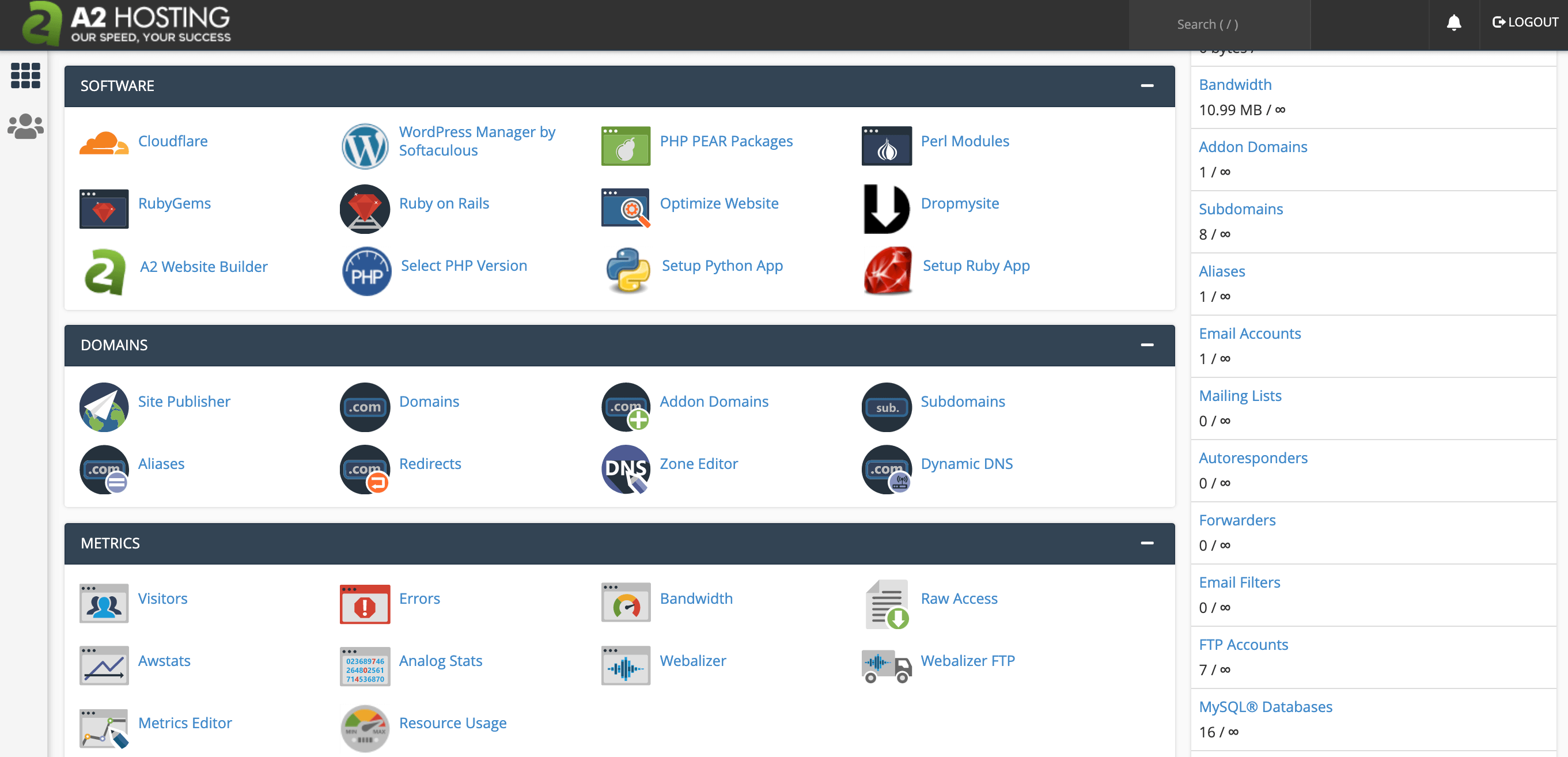Viewport: 1568px width, 757px height.
Task: Open the MySQL Databases statistics link
Action: (1265, 706)
